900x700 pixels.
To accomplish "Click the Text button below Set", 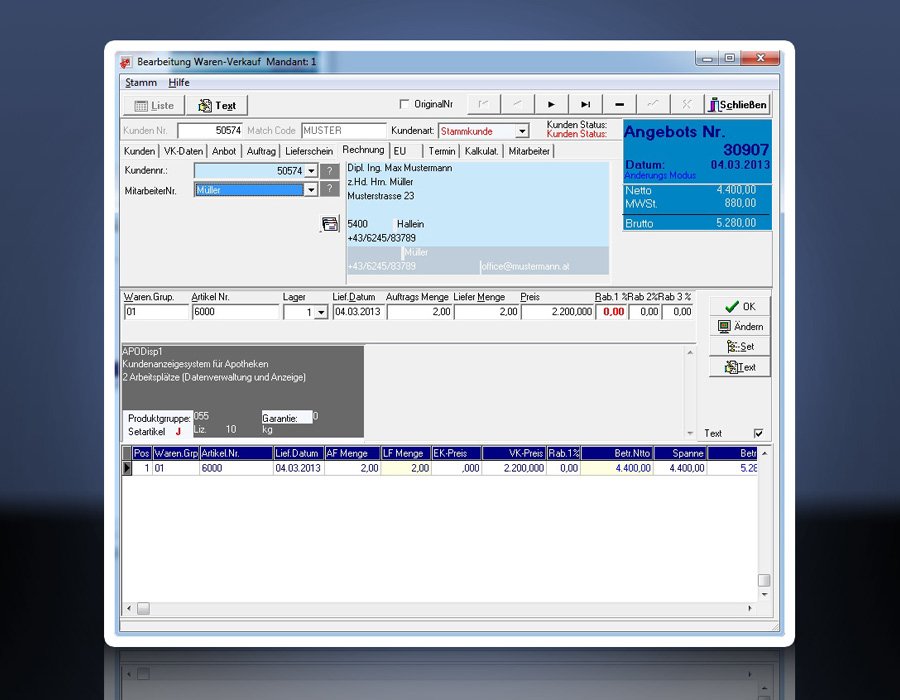I will coord(739,367).
